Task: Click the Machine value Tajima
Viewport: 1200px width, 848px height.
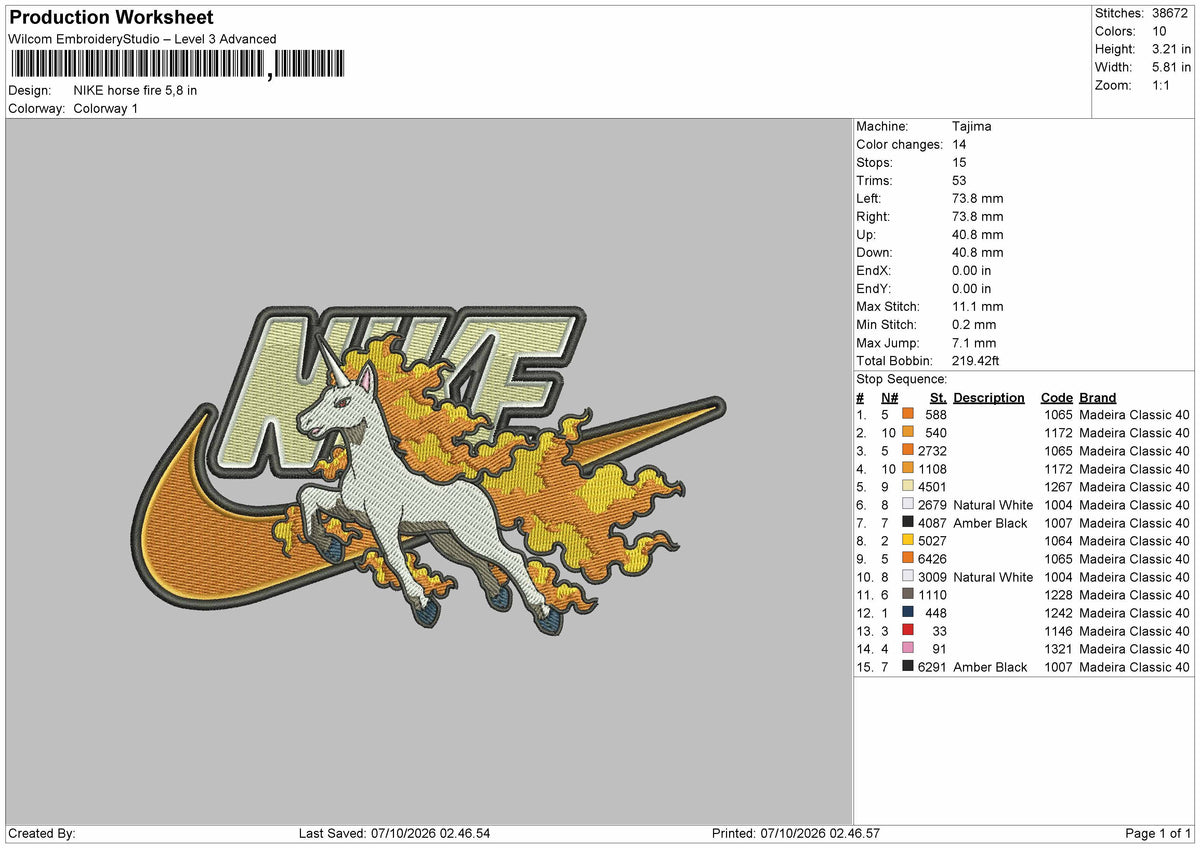Action: (x=972, y=126)
